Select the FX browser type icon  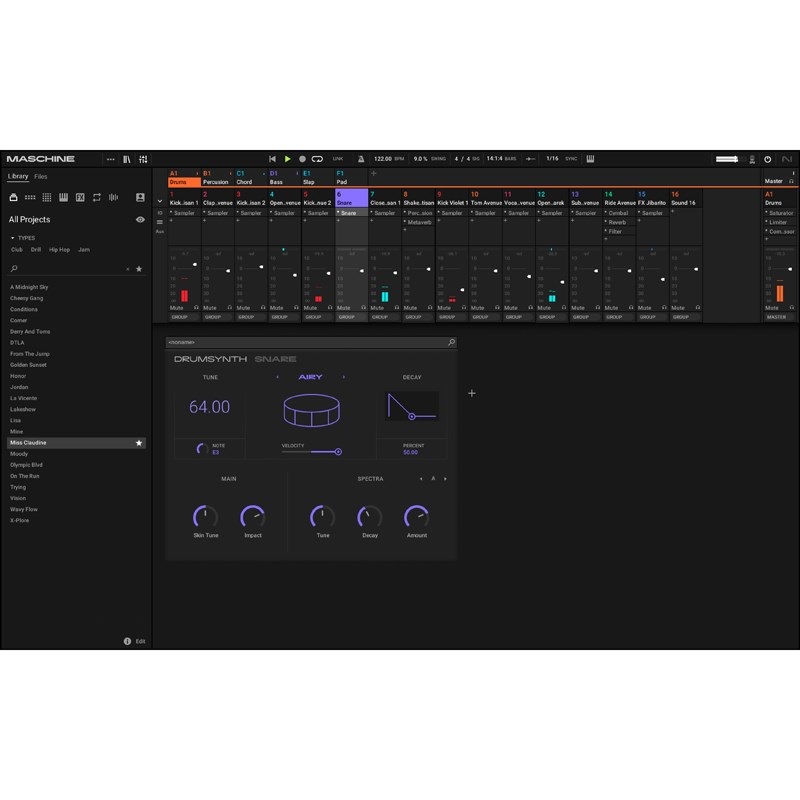[x=80, y=197]
